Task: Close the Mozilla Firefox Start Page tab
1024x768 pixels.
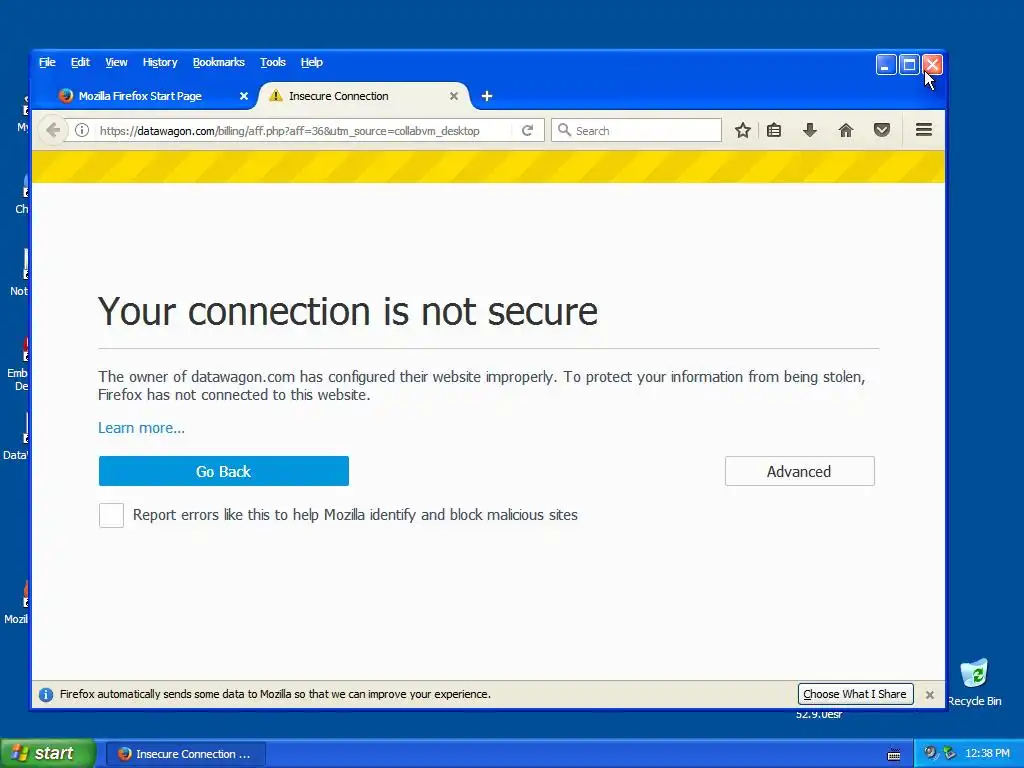Action: [x=244, y=96]
